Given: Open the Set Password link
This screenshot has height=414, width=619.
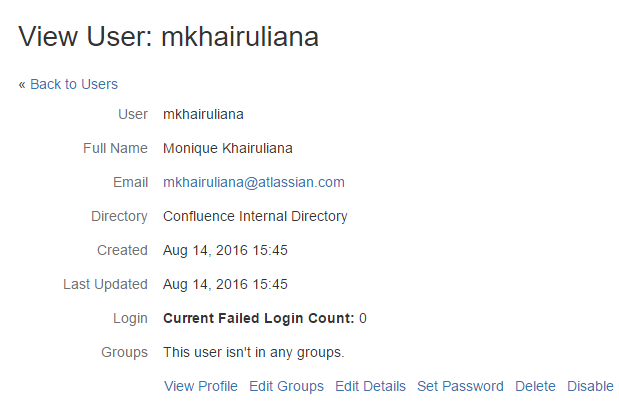Looking at the screenshot, I should click(x=460, y=386).
